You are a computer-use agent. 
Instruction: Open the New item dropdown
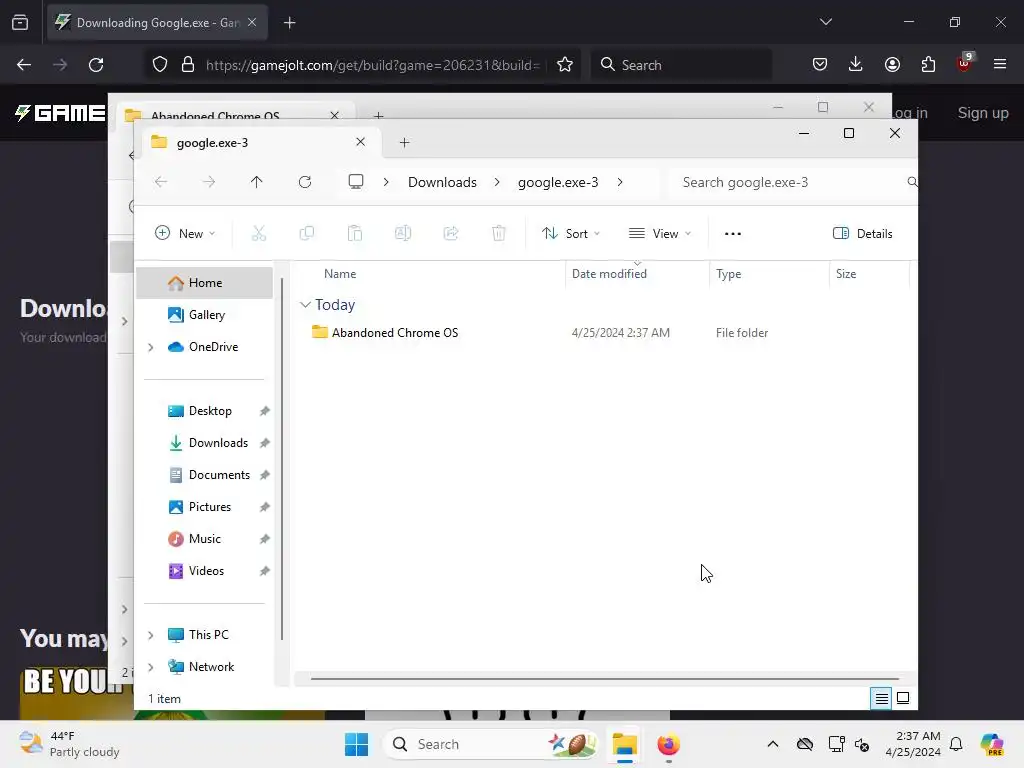[x=185, y=234]
